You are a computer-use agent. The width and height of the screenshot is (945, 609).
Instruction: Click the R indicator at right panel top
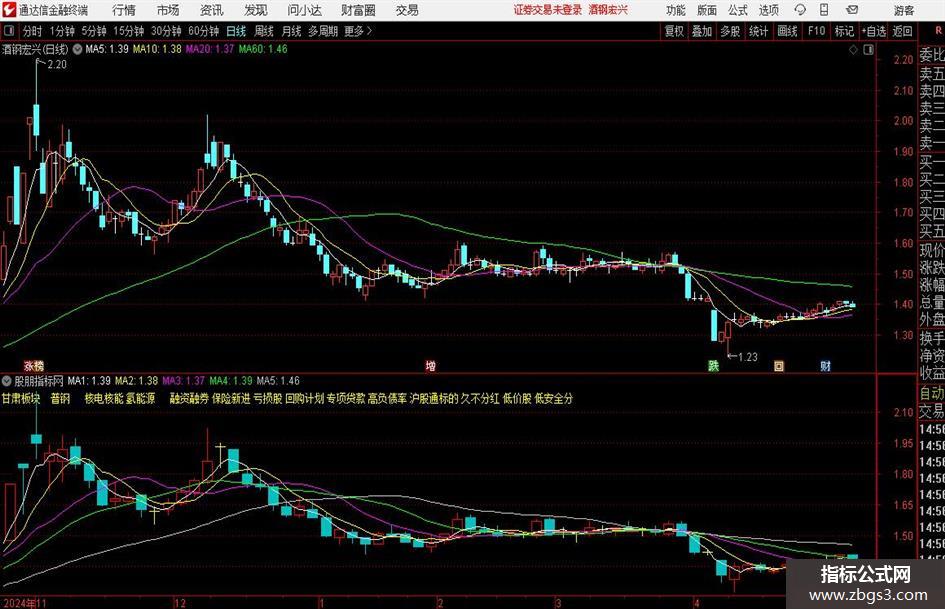(940, 31)
